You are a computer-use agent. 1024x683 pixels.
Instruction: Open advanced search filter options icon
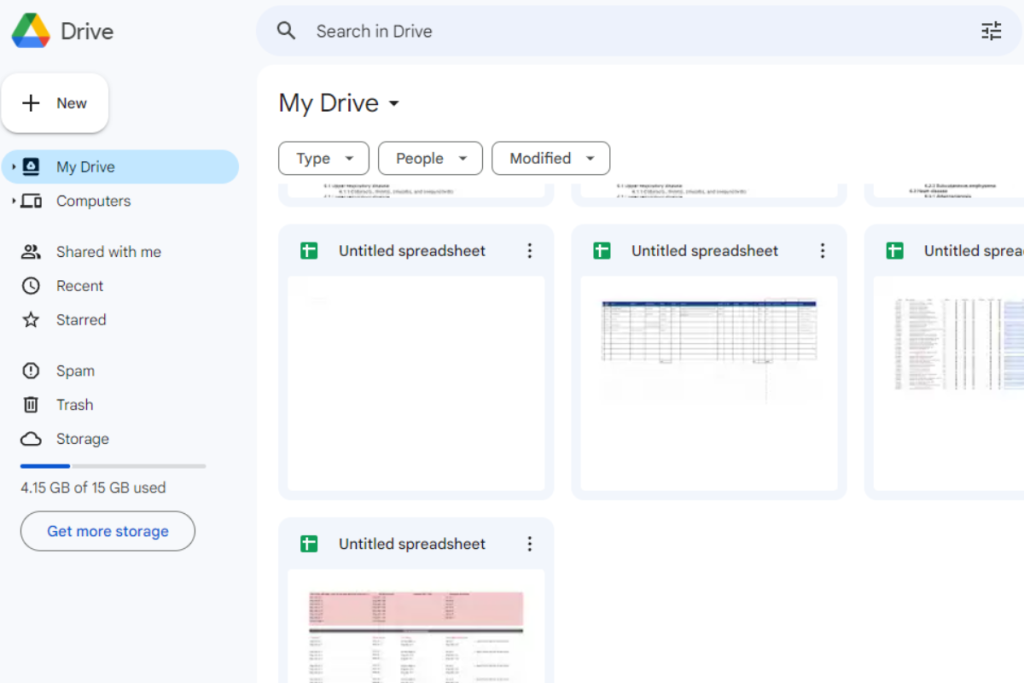coord(991,31)
